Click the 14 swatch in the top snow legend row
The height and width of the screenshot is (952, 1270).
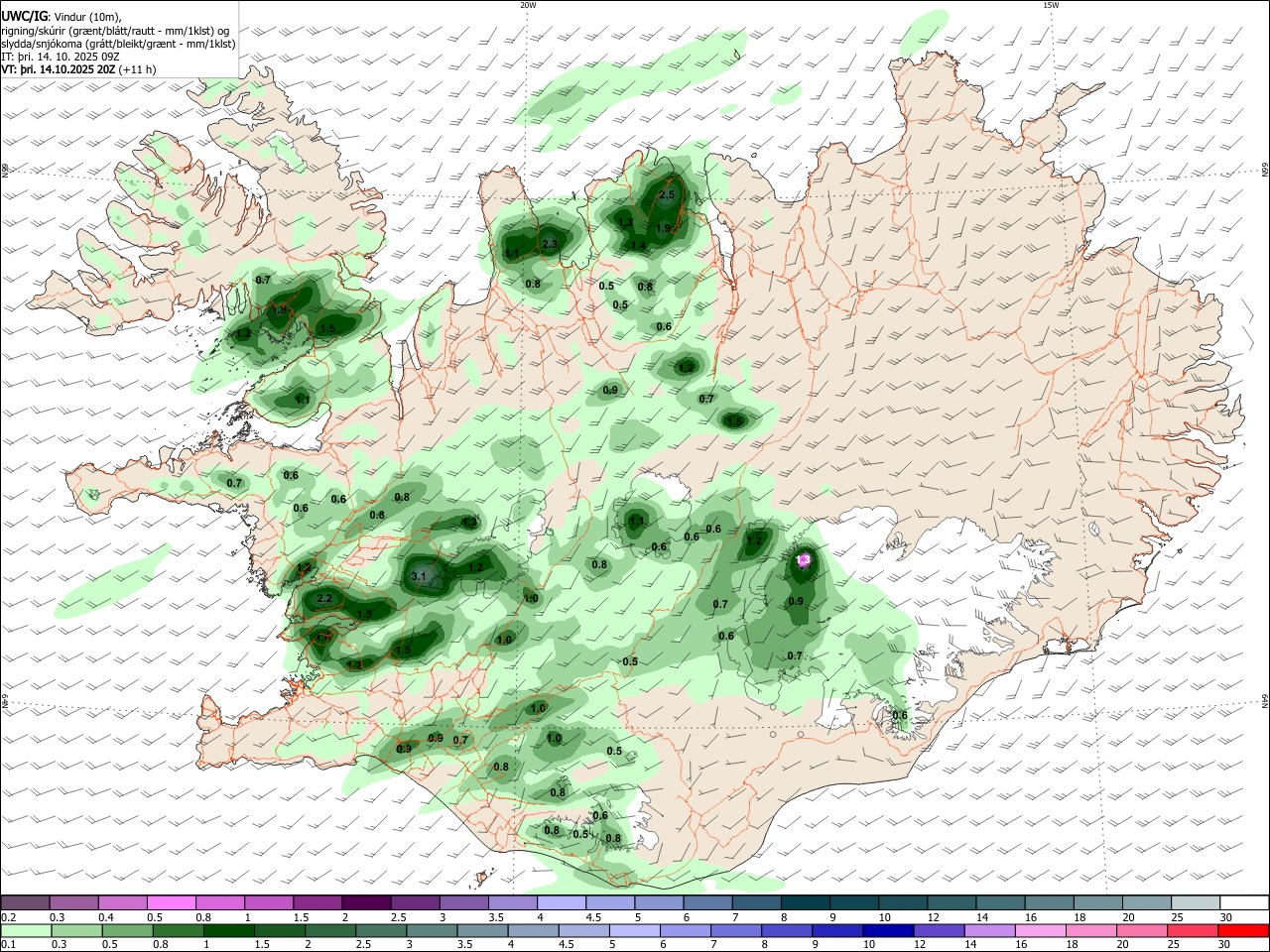pos(1000,902)
